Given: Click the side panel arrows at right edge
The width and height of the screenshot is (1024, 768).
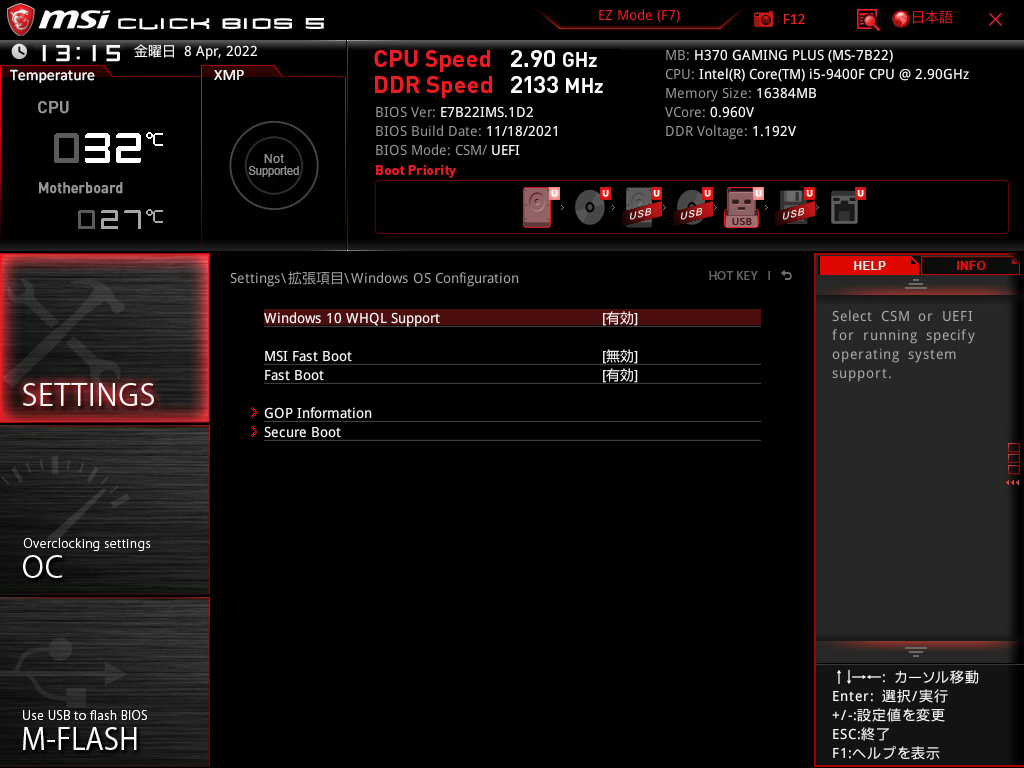Looking at the screenshot, I should point(1012,483).
